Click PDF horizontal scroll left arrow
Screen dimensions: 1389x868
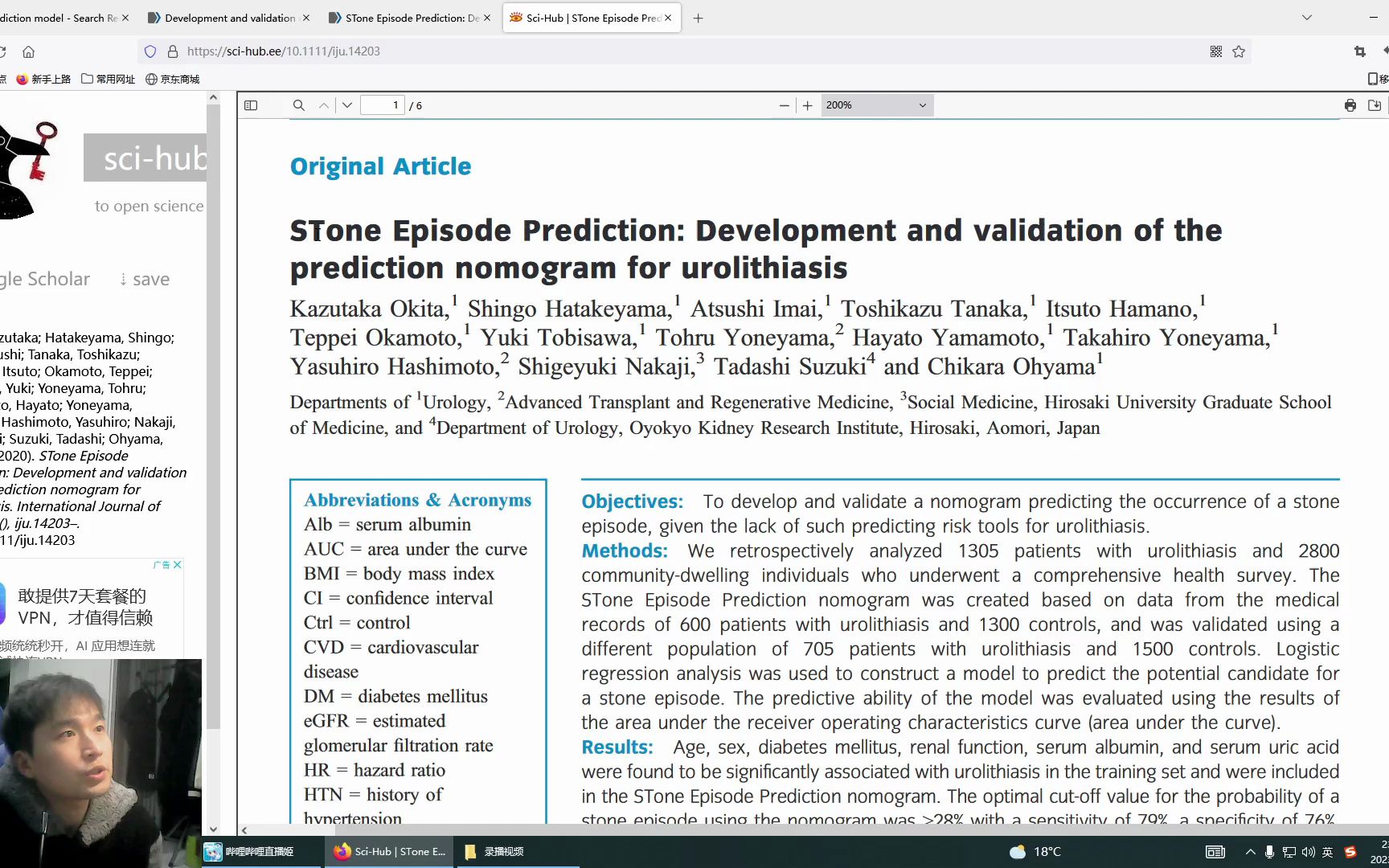click(x=244, y=830)
